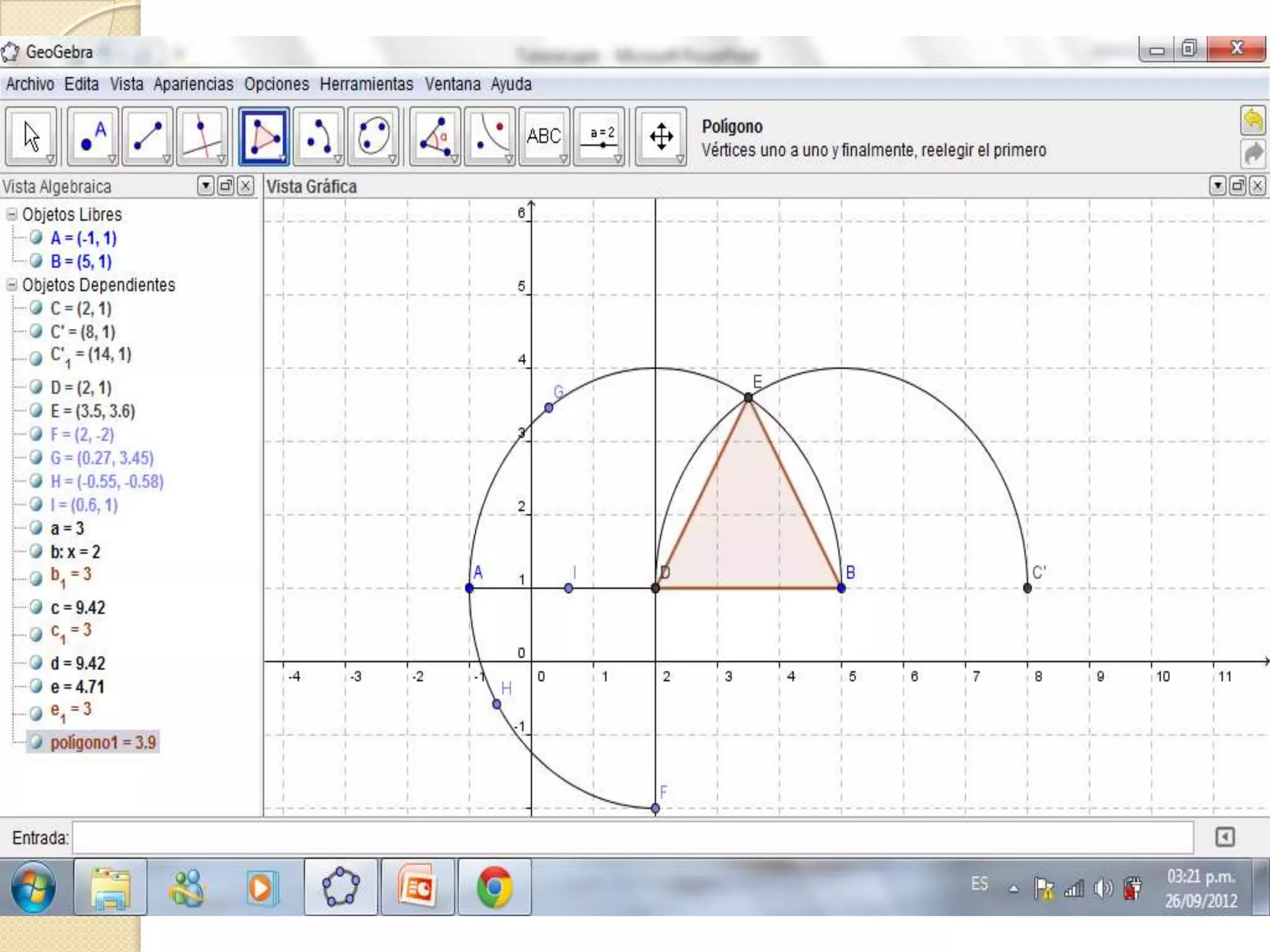Select the Circular Arc tool

(x=318, y=136)
